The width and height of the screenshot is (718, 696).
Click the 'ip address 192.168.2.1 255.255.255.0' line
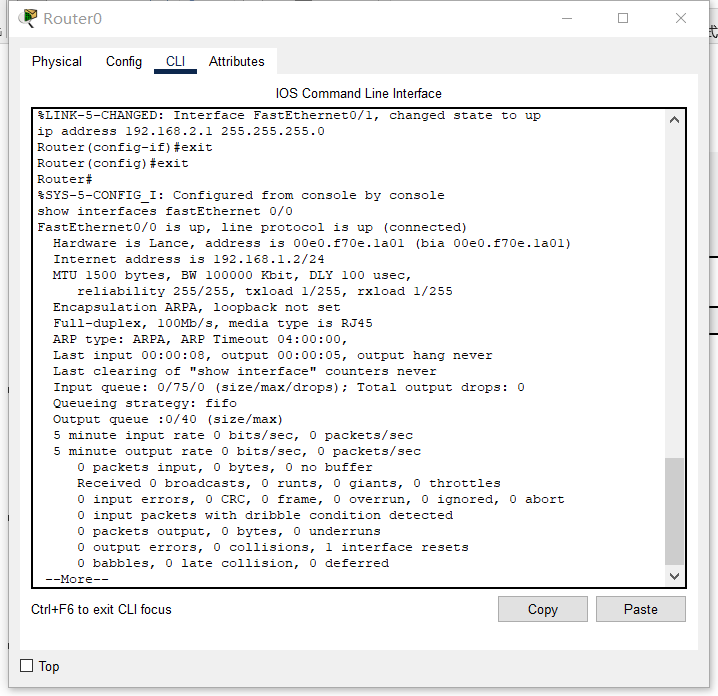pos(181,131)
